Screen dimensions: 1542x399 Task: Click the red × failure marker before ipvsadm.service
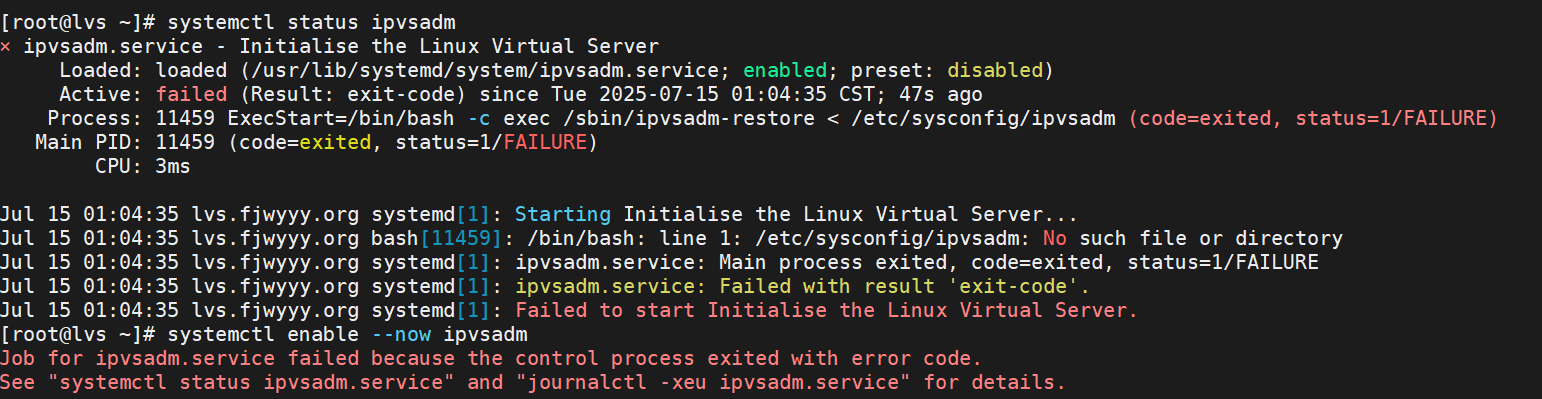(x=6, y=46)
